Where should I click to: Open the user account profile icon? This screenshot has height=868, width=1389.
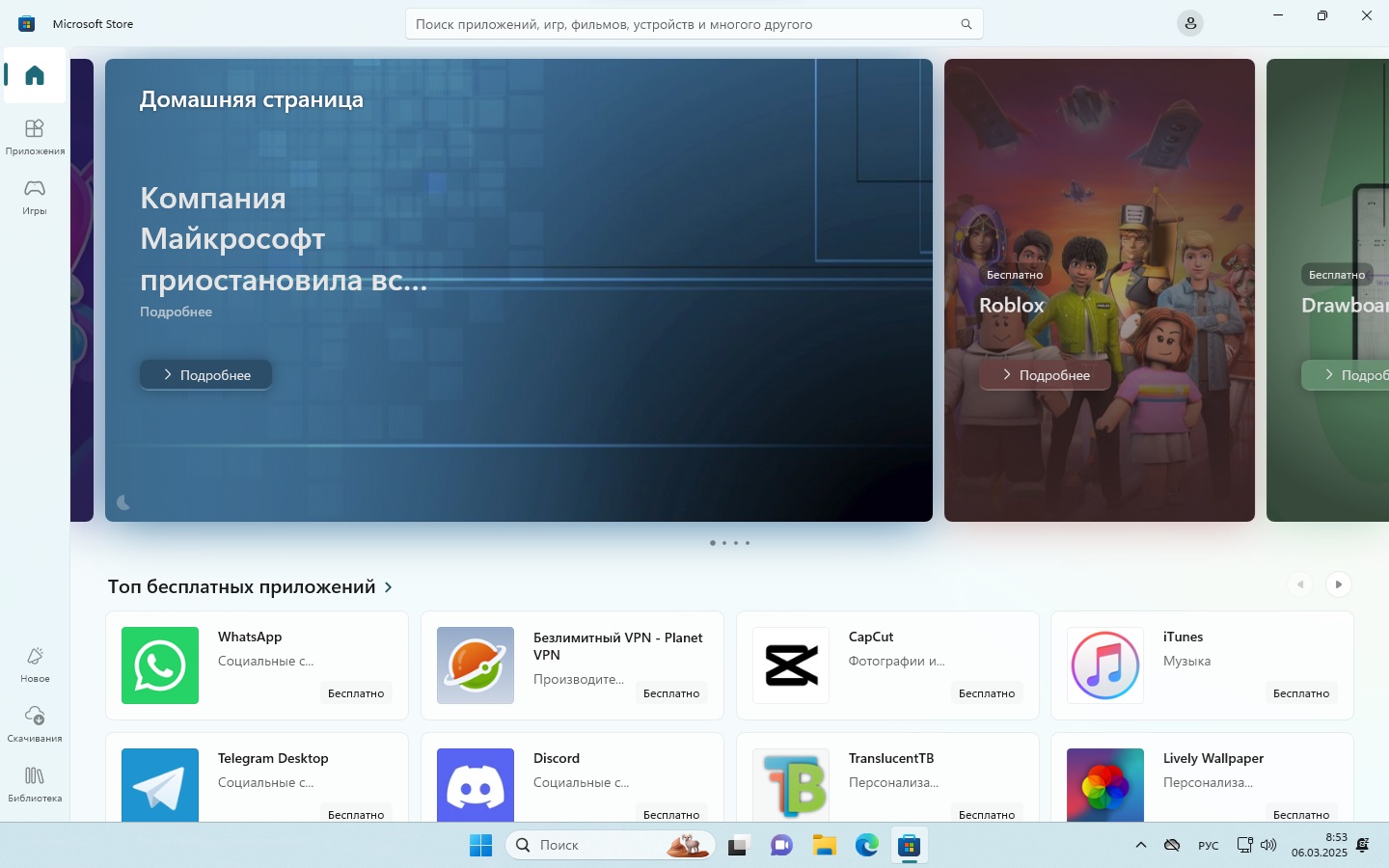pos(1190,23)
